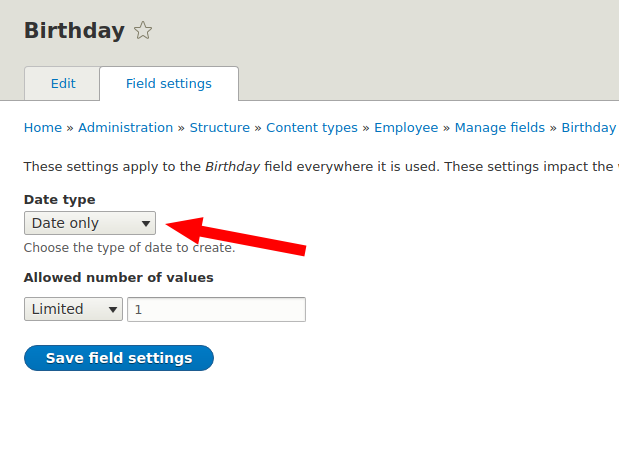Viewport: 619px width, 449px height.
Task: Focus the allowed values number field
Action: pos(216,309)
